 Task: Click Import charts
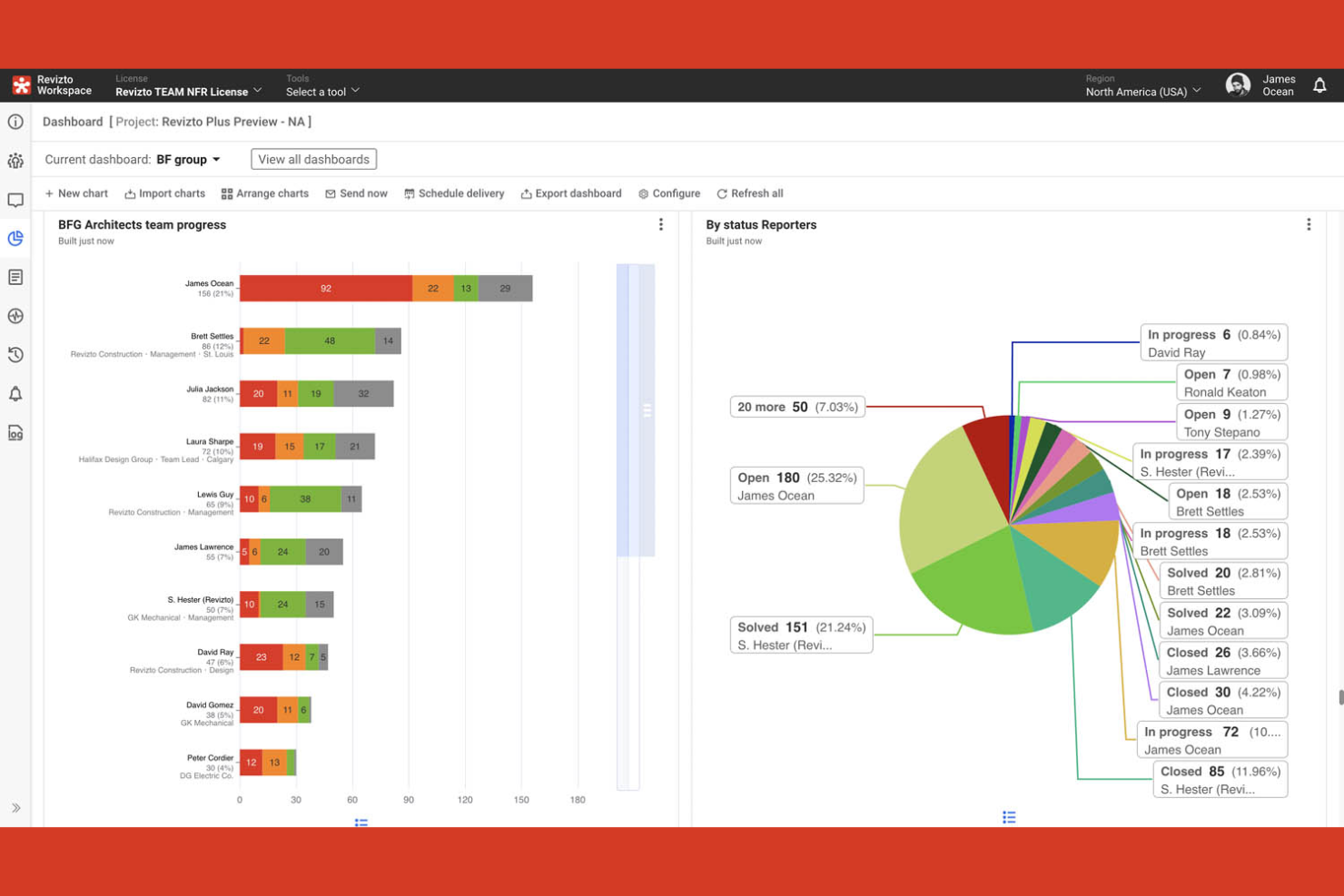click(x=164, y=193)
